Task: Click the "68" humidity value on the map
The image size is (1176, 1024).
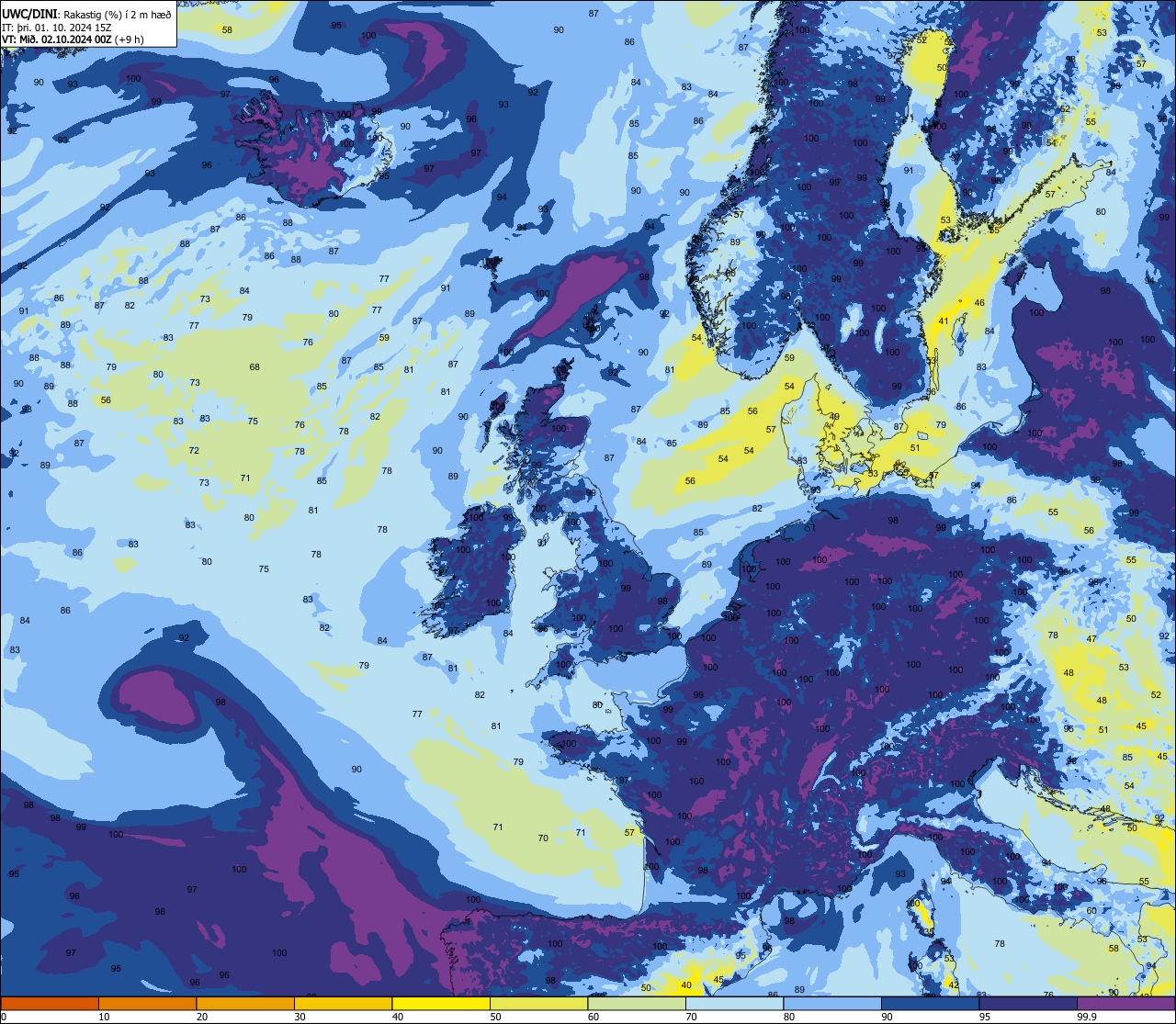Action: point(254,367)
